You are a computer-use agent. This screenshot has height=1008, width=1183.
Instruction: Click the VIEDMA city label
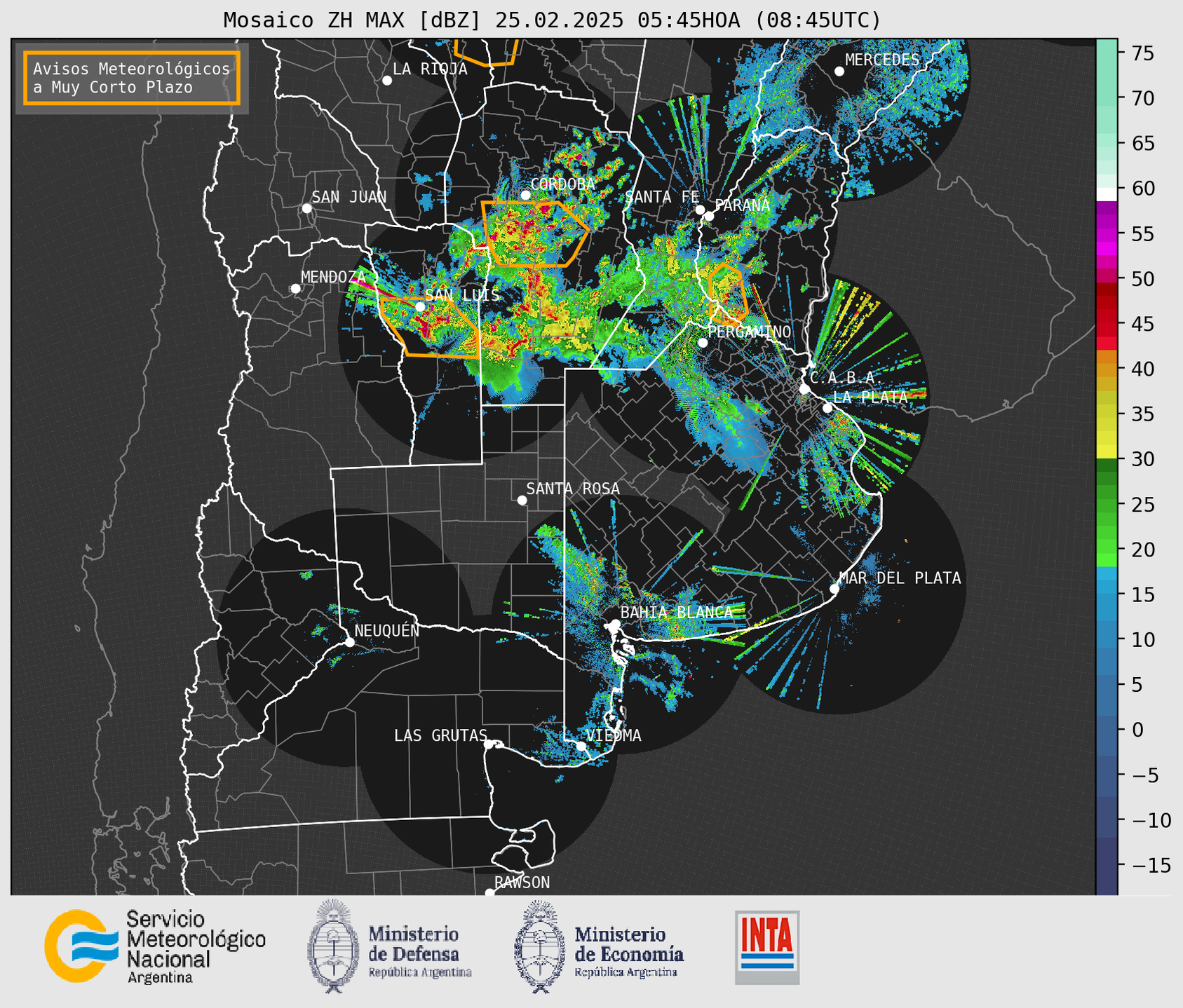(x=614, y=735)
